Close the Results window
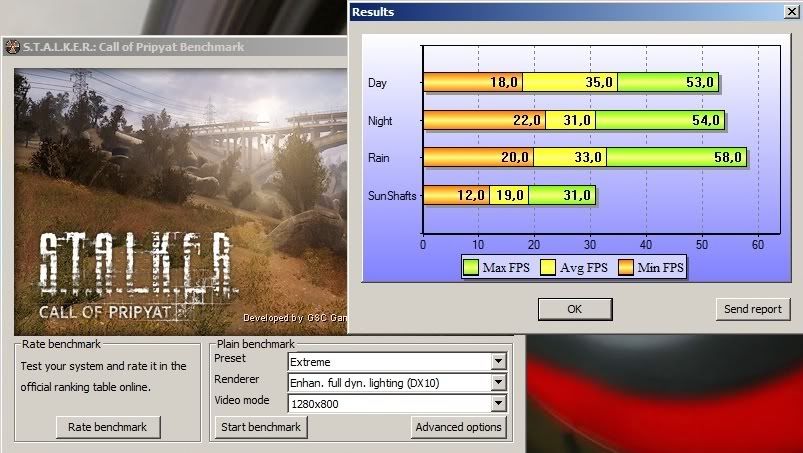Screen dimensions: 803x453 point(791,11)
